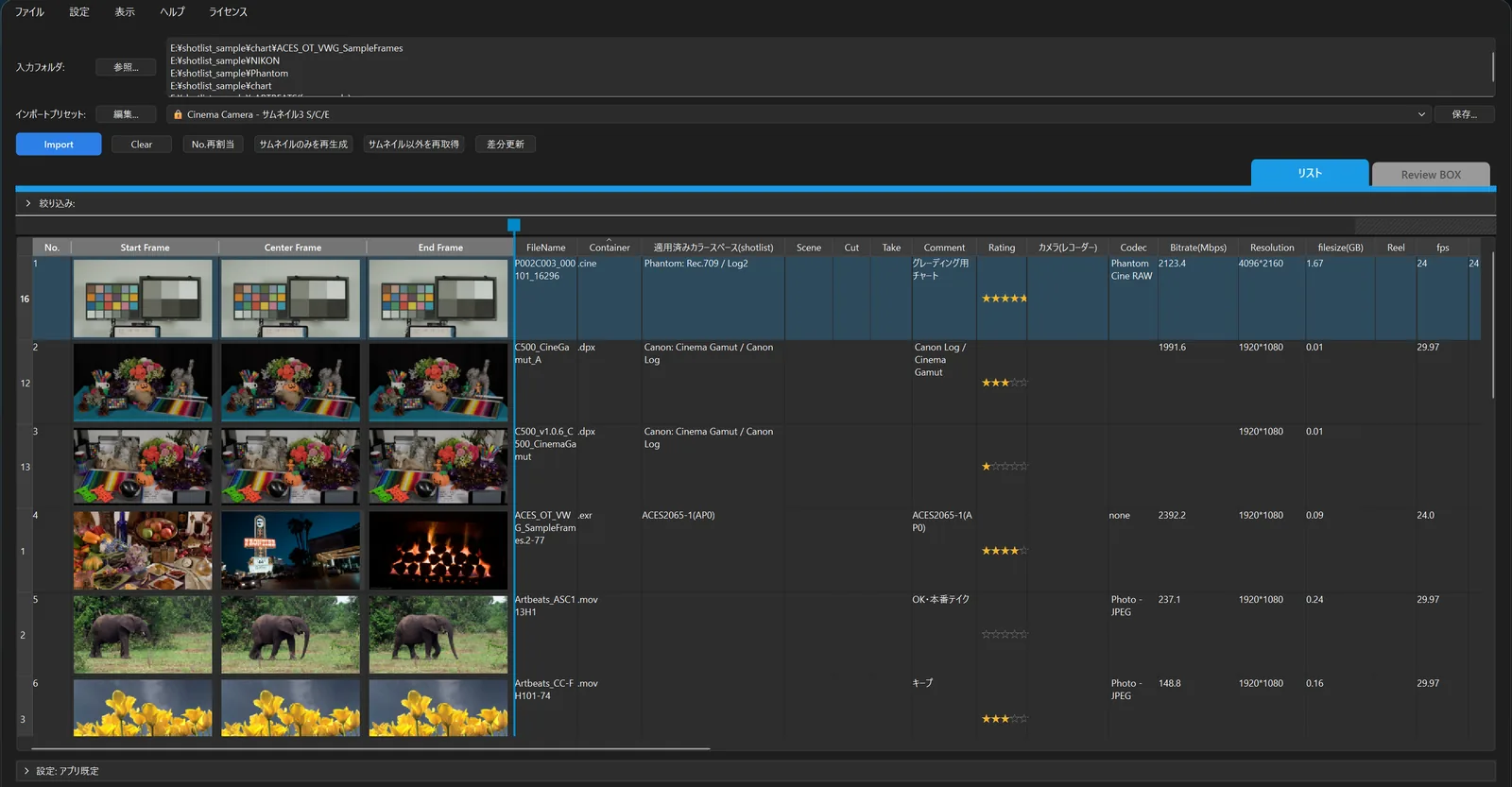
Task: Click the blue Import button
Action: coord(59,145)
